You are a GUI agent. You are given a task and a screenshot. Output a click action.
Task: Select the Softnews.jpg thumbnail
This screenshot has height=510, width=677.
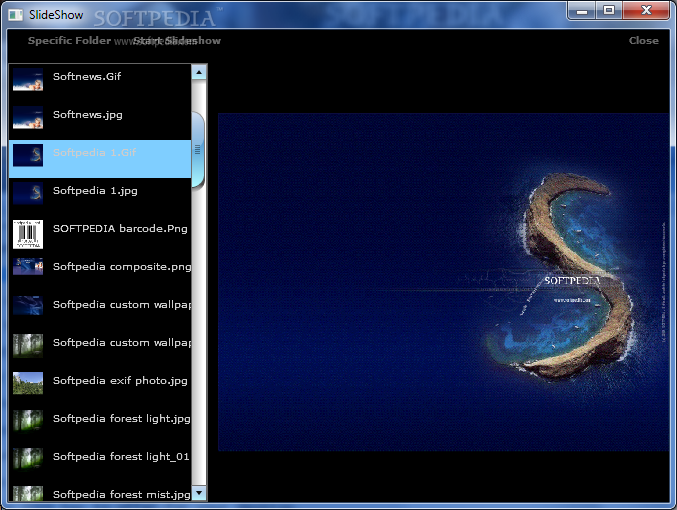click(28, 117)
